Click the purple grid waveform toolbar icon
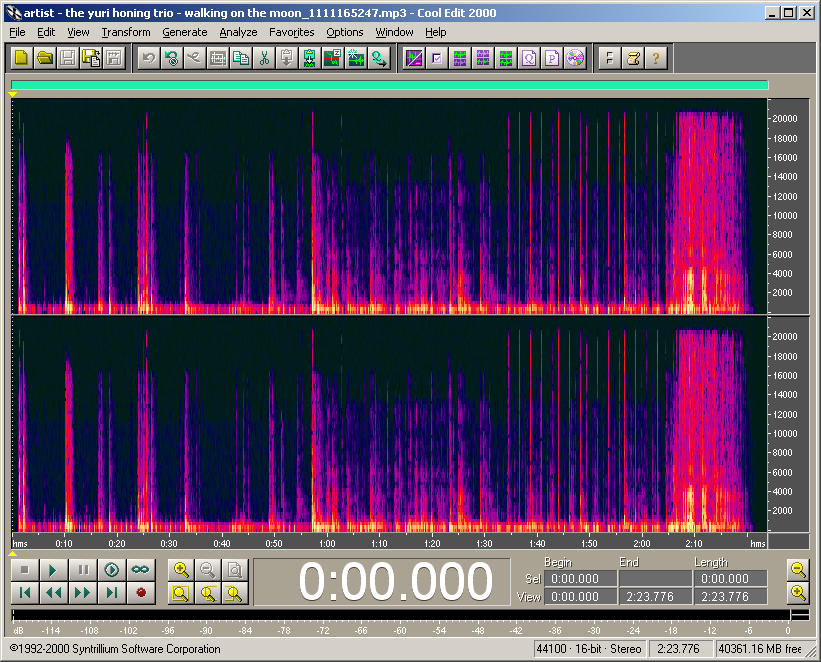Image resolution: width=821 pixels, height=662 pixels. tap(483, 58)
